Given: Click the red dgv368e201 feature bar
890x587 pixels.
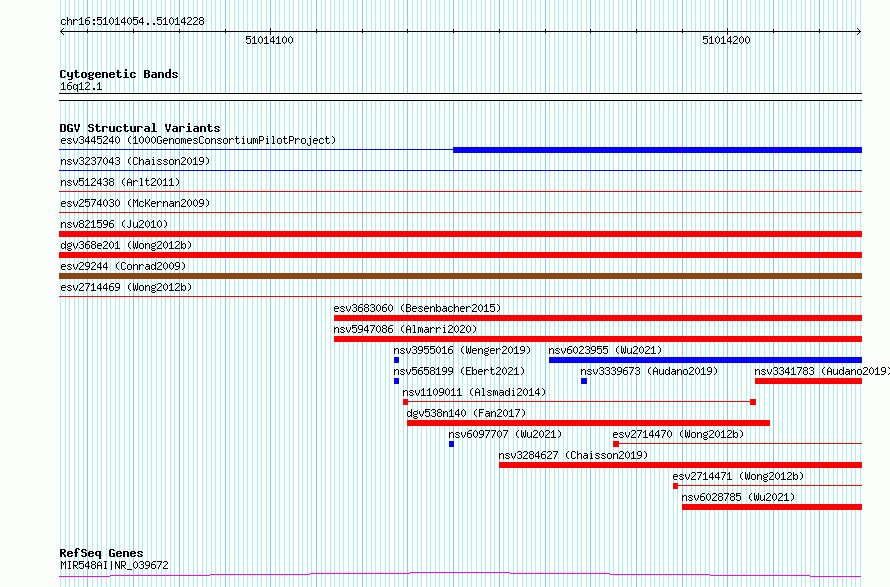Looking at the screenshot, I should point(460,255).
